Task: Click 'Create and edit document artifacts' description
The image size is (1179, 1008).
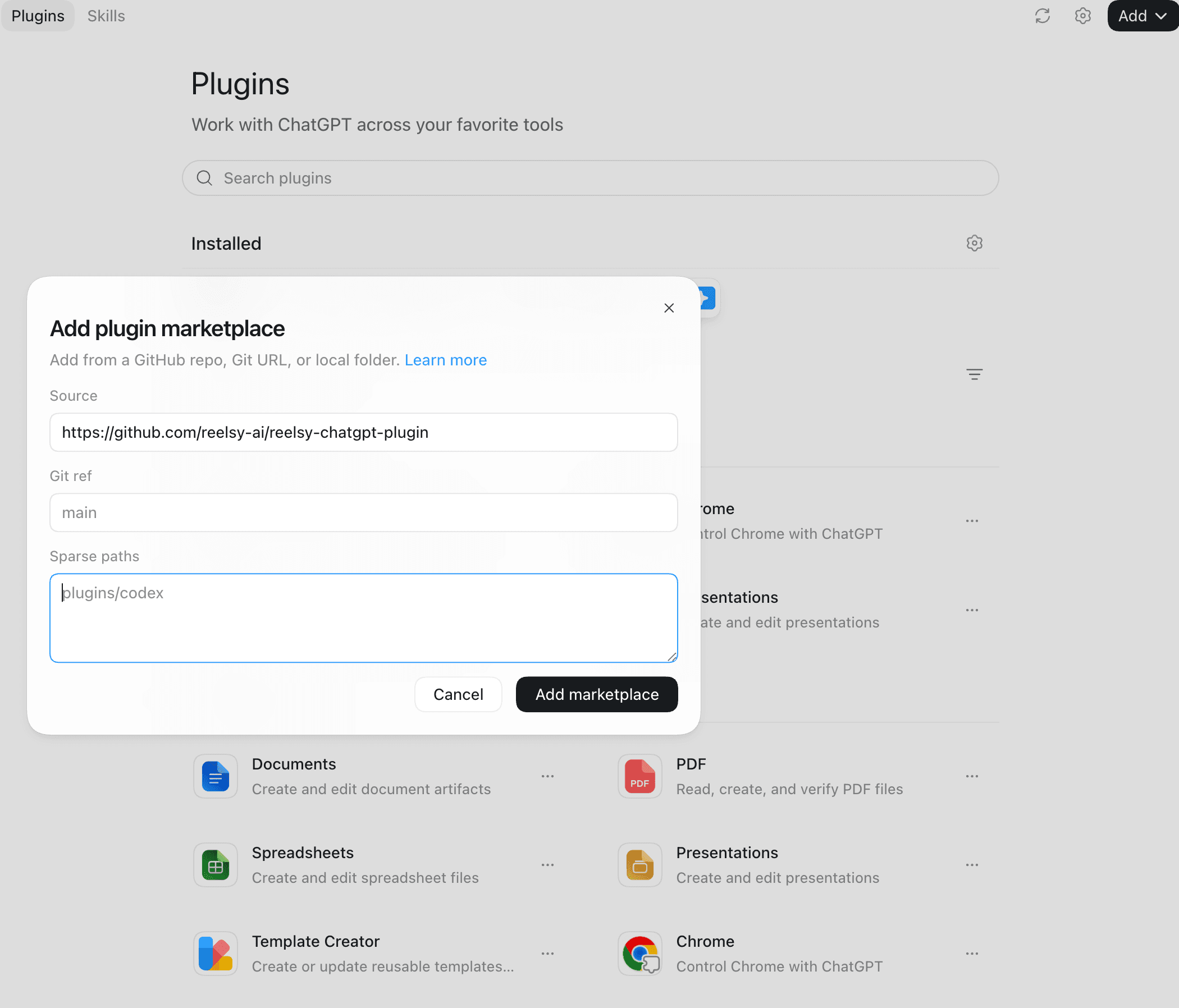Action: click(x=371, y=789)
